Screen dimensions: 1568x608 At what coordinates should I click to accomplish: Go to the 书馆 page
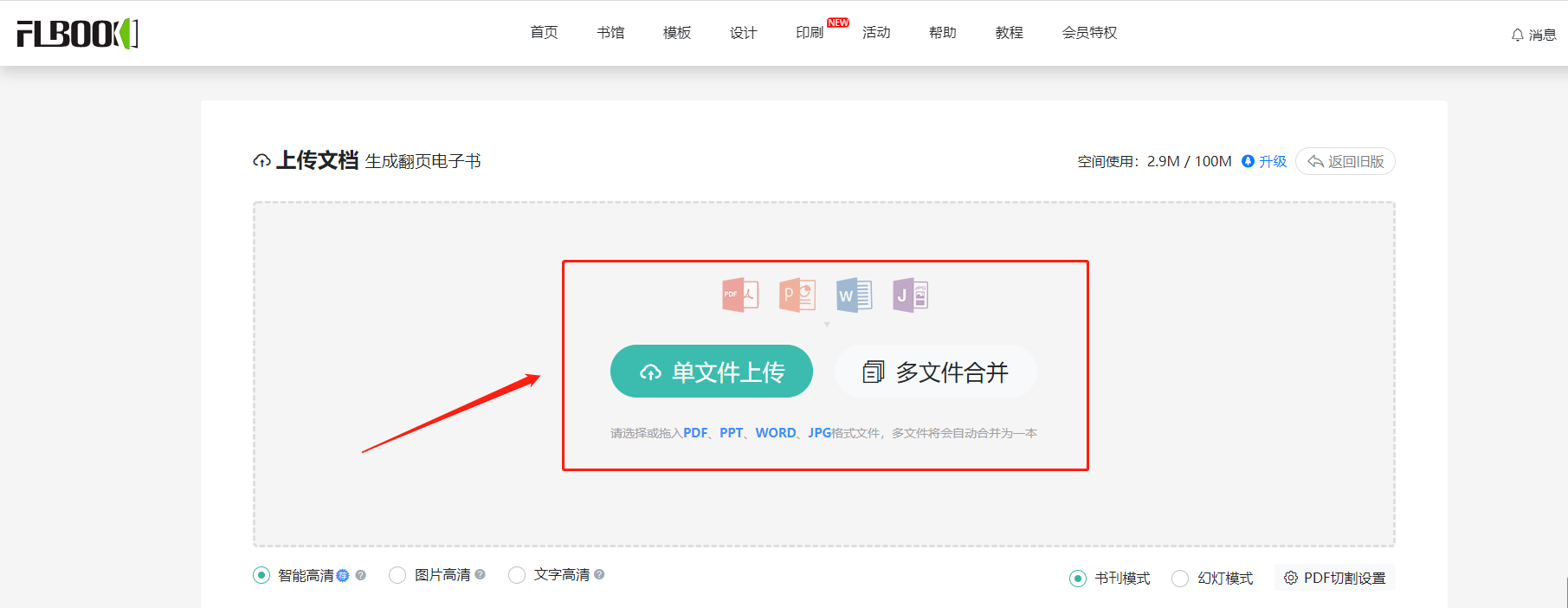[610, 32]
